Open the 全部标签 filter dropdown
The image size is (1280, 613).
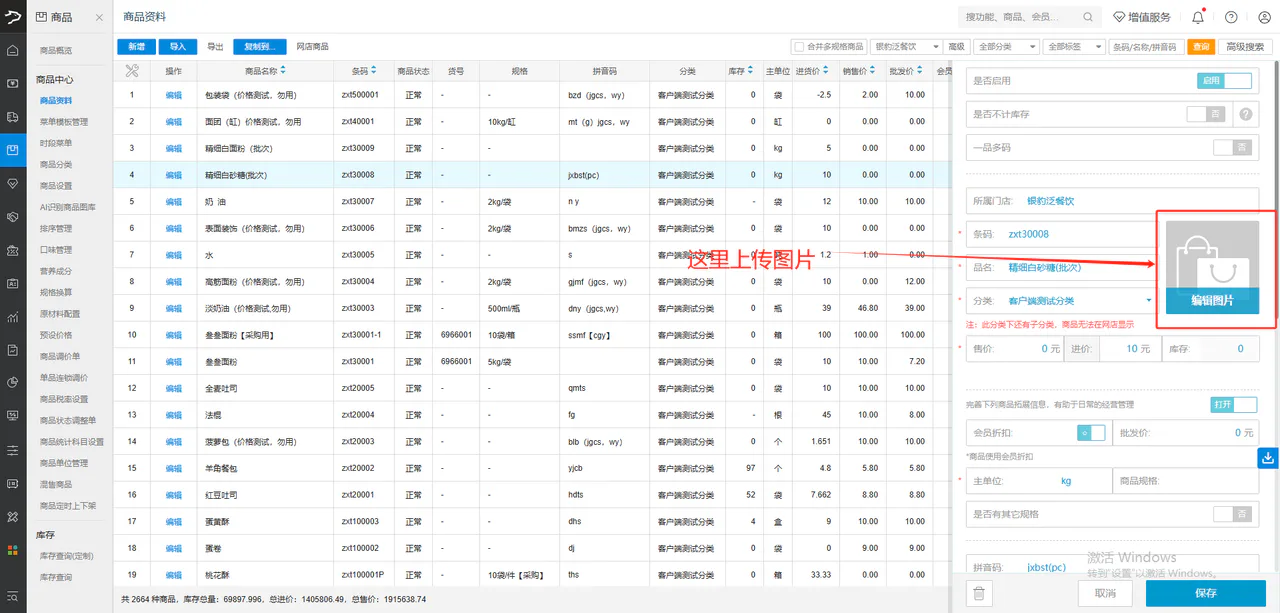click(1073, 47)
